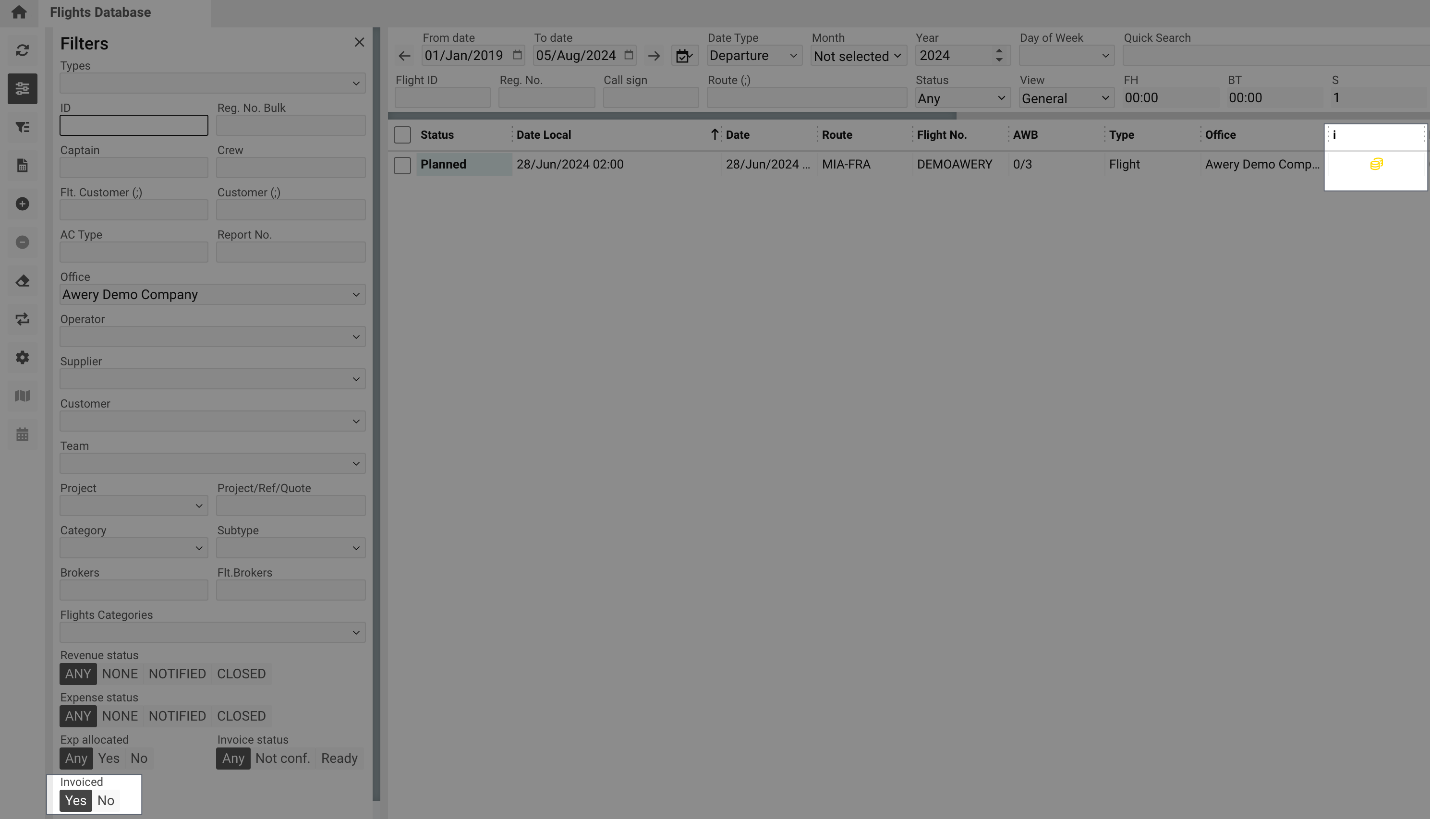Enable Invoice status Ready filter
This screenshot has width=1430, height=819.
pyautogui.click(x=339, y=758)
